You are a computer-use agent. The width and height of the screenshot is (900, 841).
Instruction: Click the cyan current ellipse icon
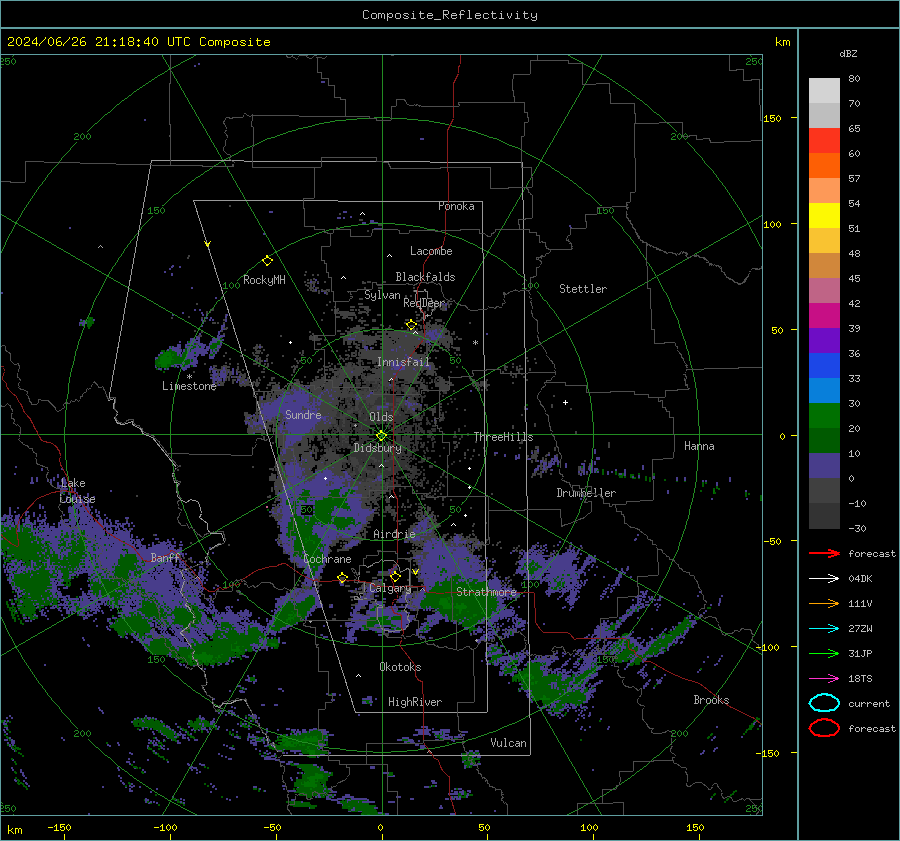click(x=824, y=703)
